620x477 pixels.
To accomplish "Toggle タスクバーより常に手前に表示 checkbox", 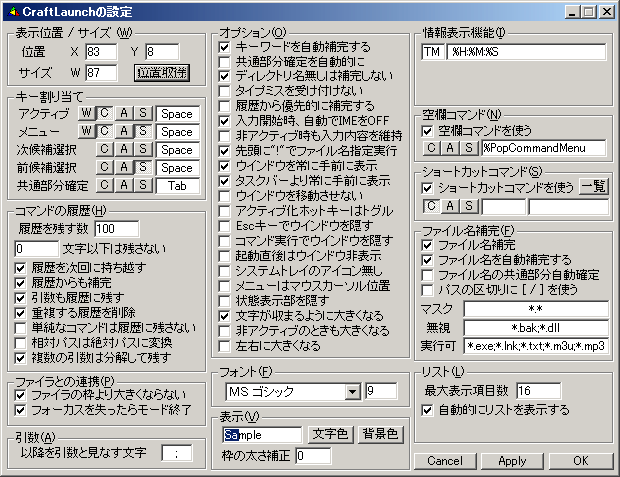I will 224,181.
